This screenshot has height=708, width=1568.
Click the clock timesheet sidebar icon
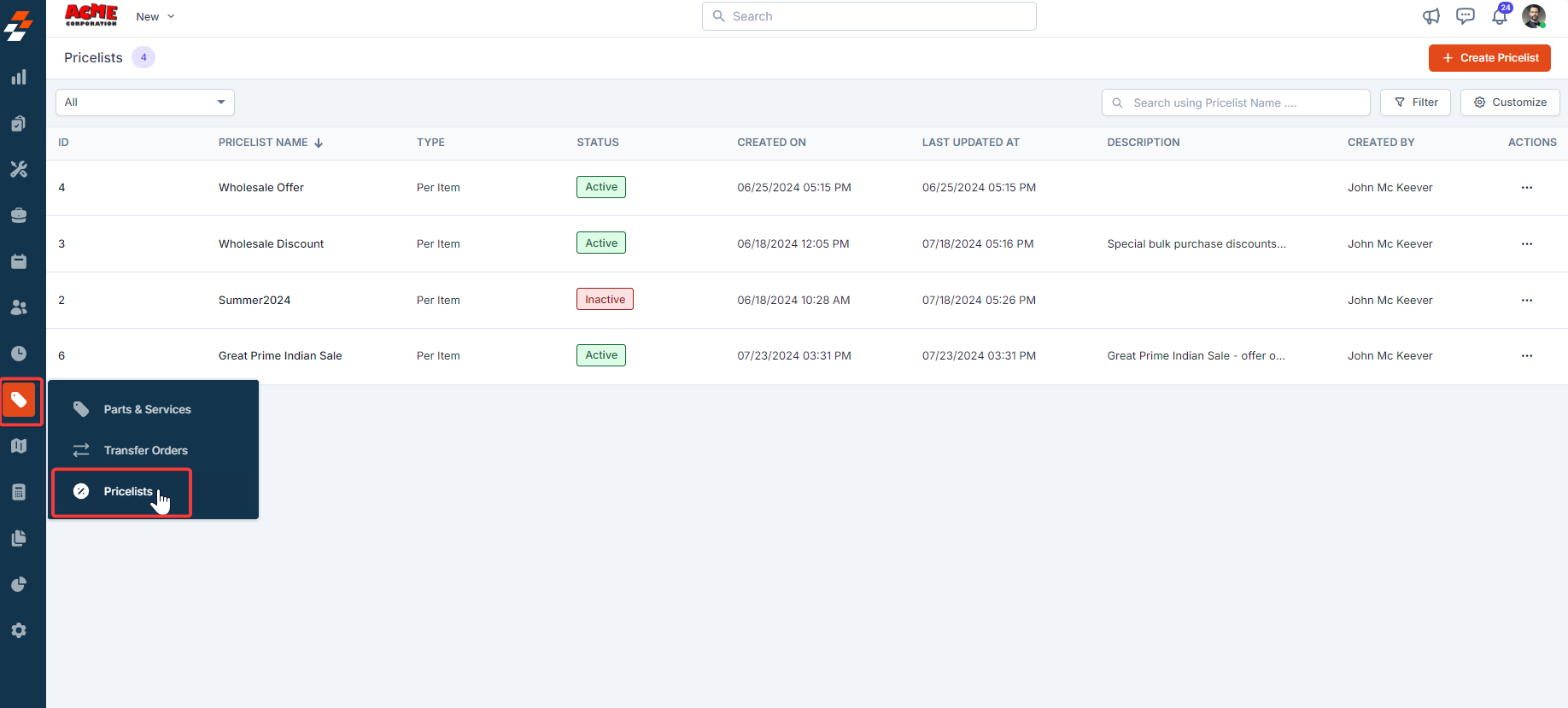[x=19, y=354]
